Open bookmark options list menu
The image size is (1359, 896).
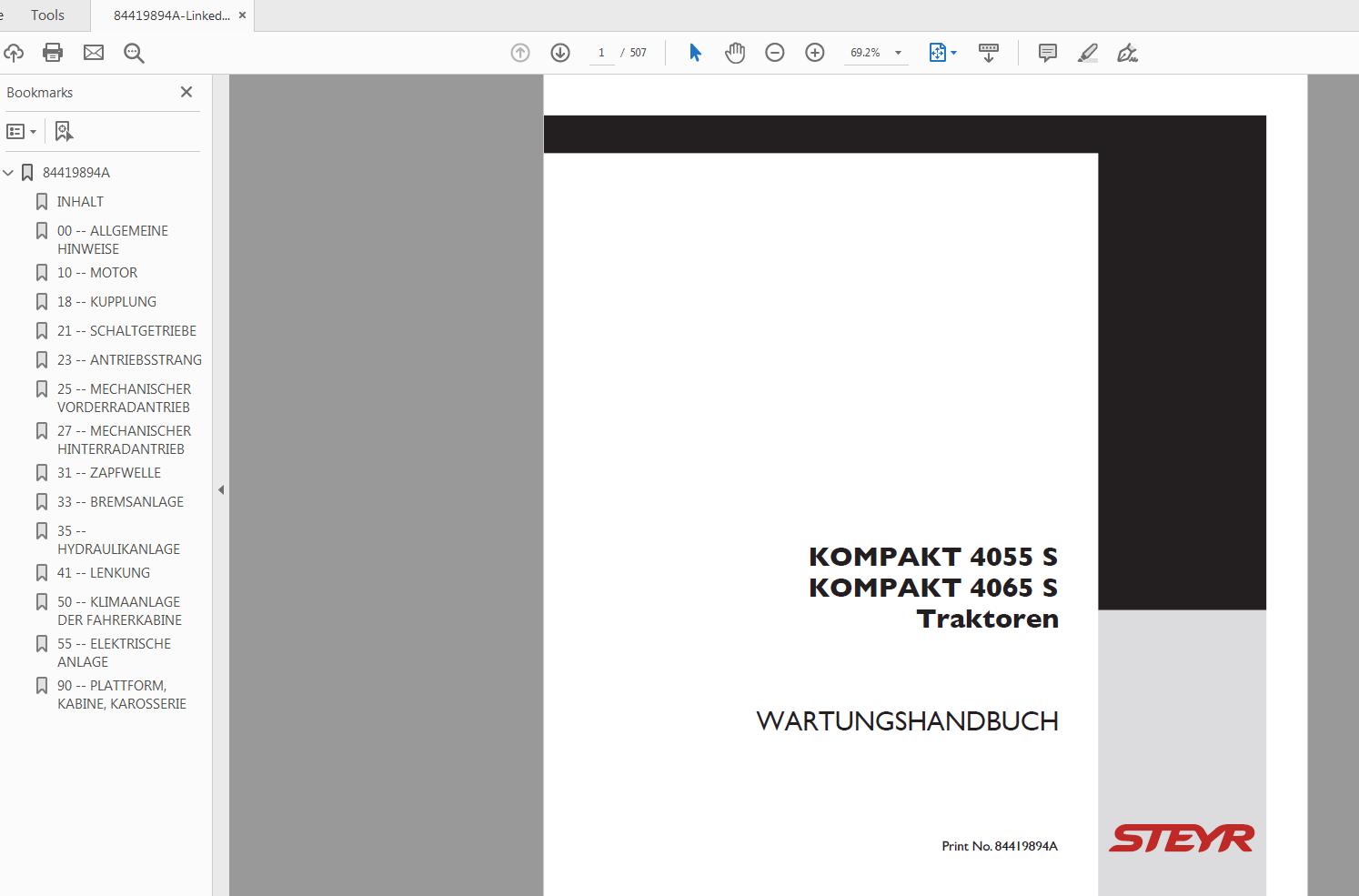(x=22, y=132)
